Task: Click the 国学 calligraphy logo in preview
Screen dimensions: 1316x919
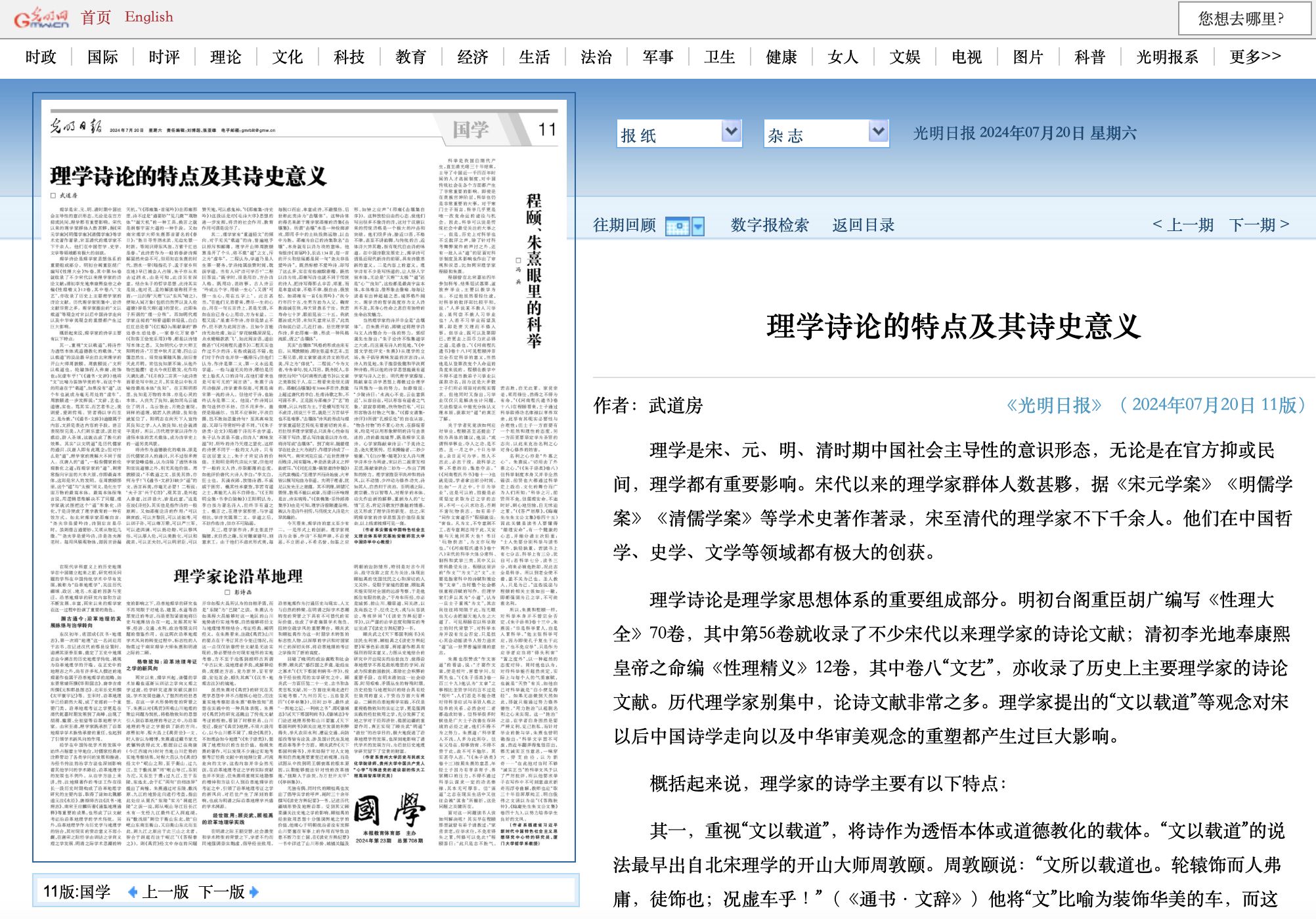Action: (389, 811)
